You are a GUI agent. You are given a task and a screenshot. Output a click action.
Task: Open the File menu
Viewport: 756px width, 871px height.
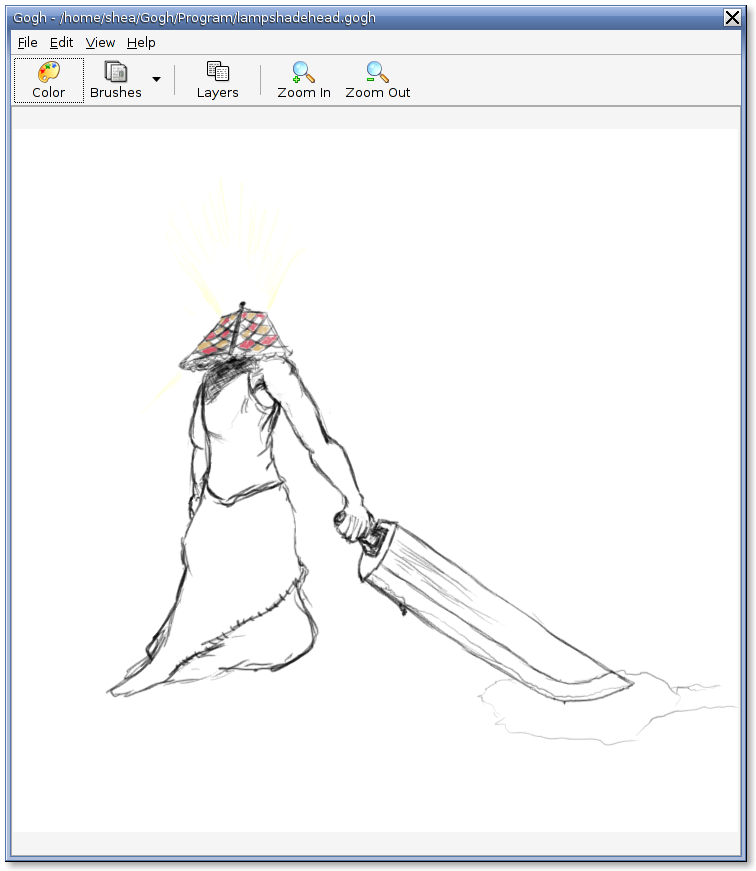[27, 43]
